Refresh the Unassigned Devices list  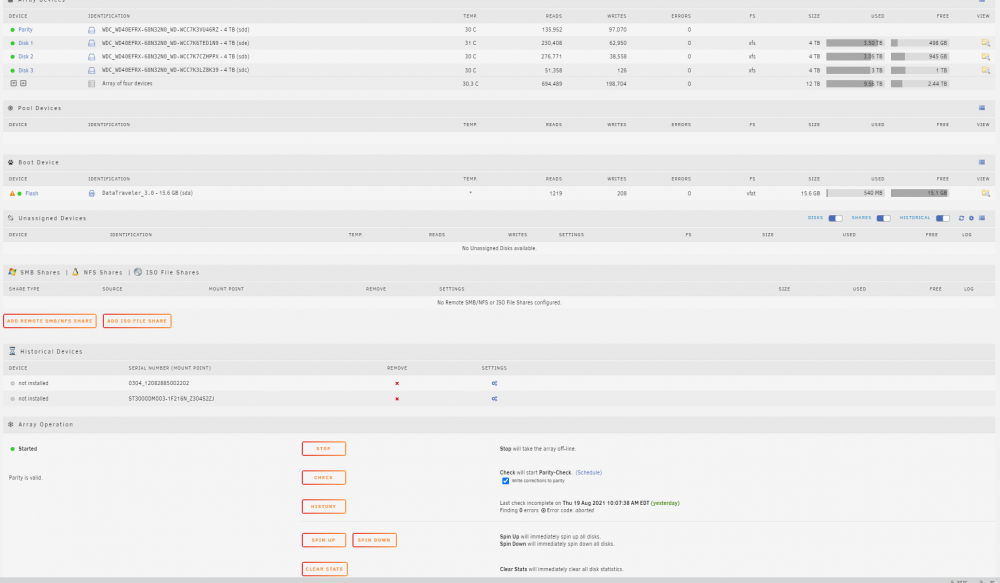coord(961,218)
